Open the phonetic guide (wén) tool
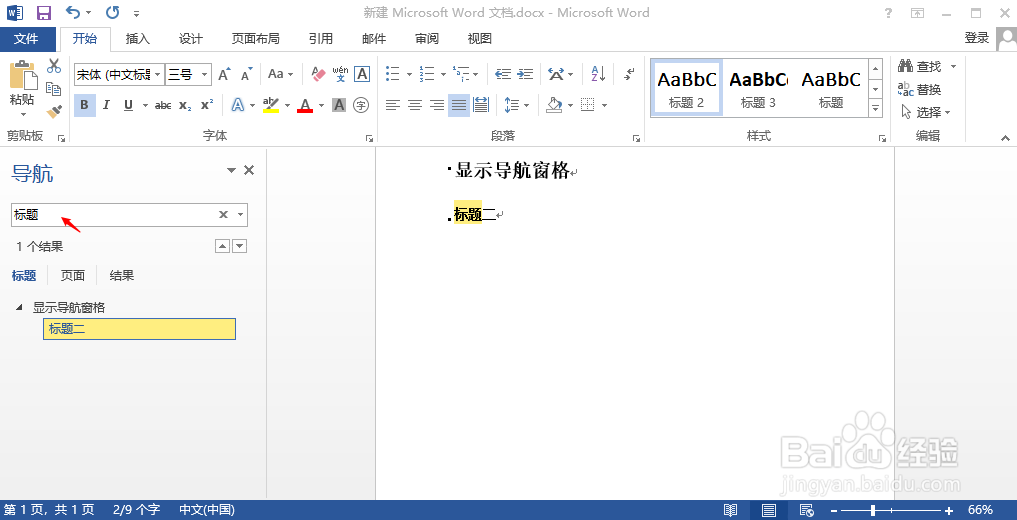This screenshot has height=520, width=1017. 341,74
